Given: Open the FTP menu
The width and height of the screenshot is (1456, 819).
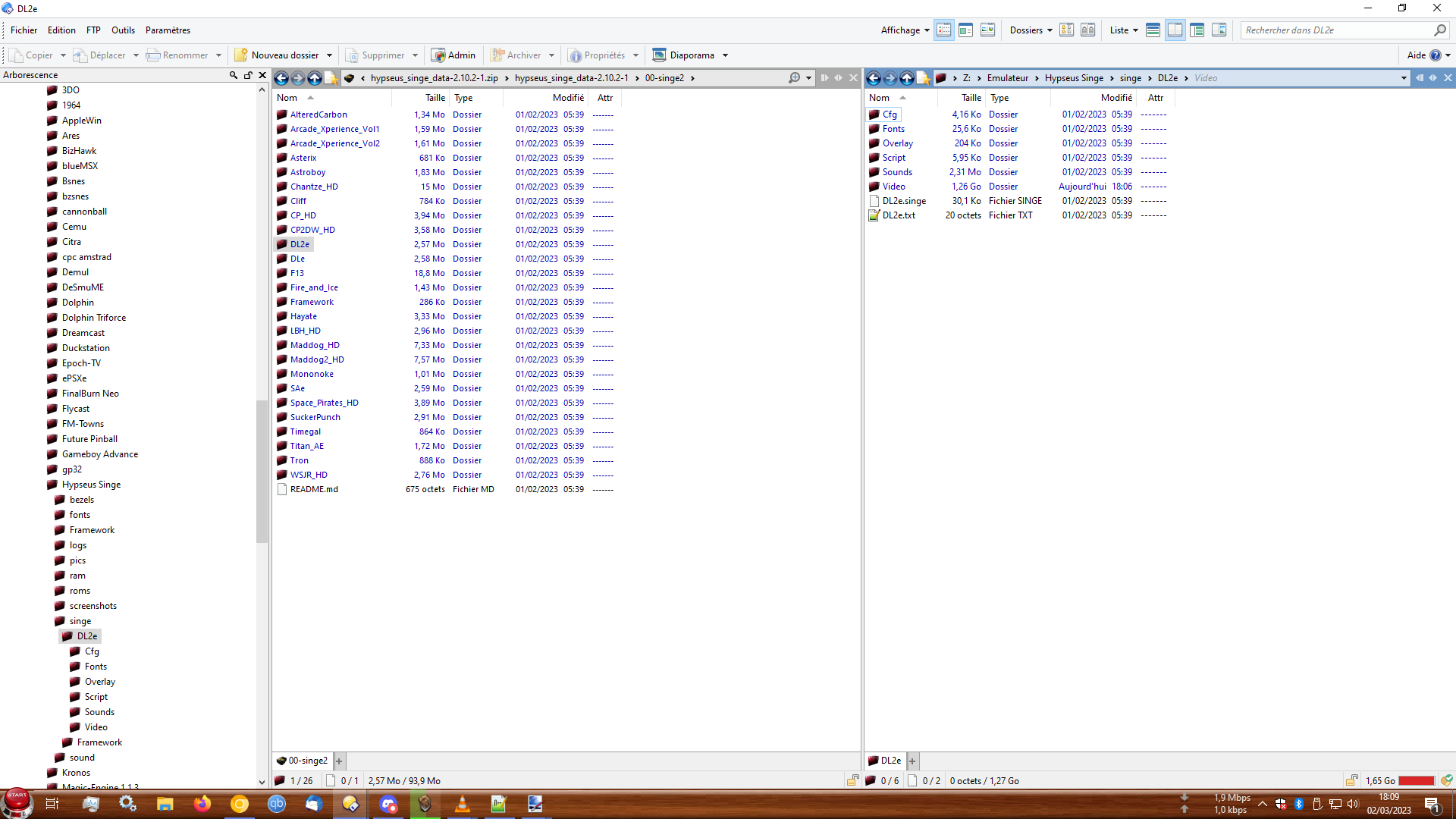Looking at the screenshot, I should coord(93,30).
